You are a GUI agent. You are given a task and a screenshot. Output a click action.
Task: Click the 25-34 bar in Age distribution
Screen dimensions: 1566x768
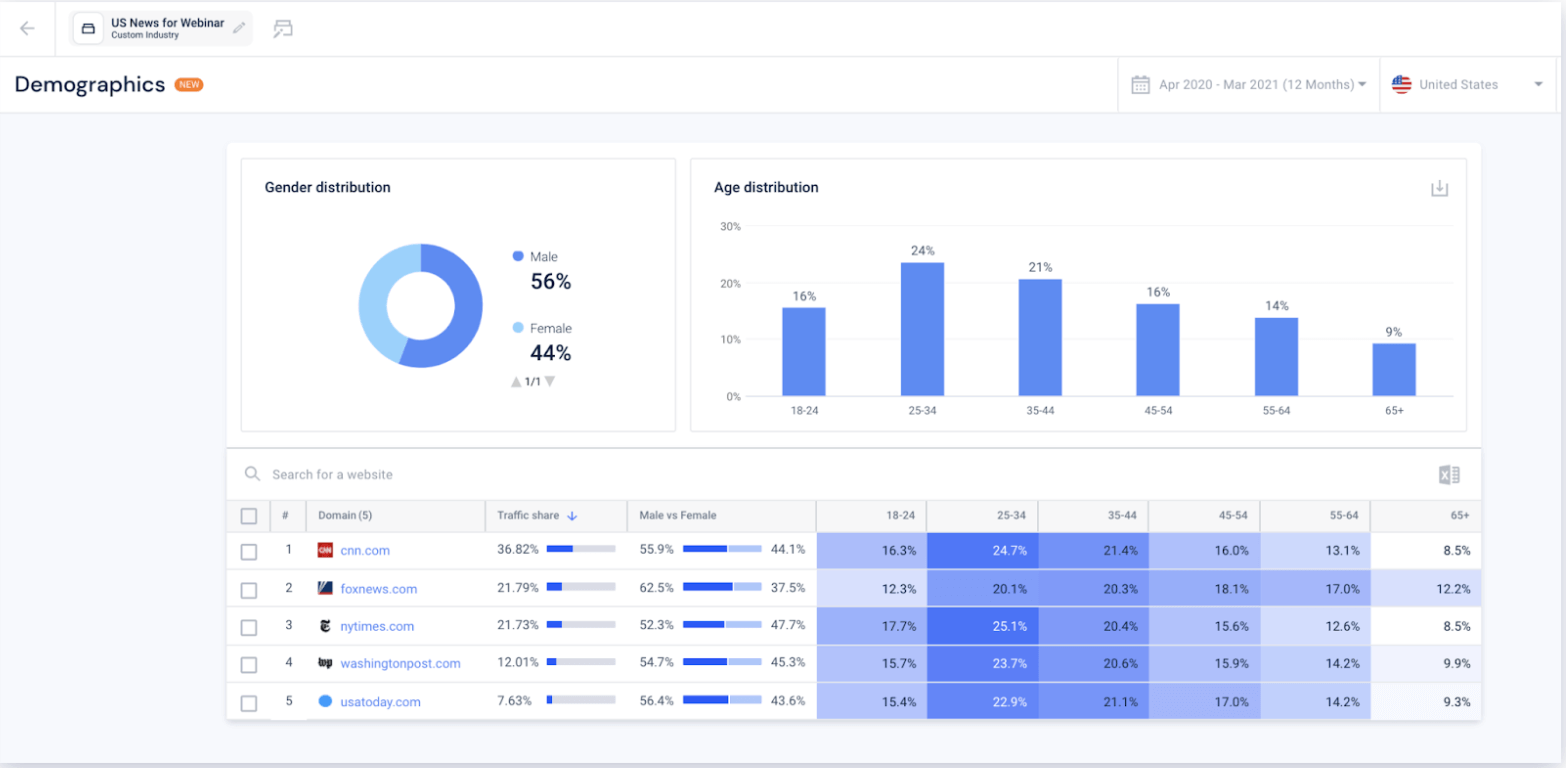click(x=922, y=329)
